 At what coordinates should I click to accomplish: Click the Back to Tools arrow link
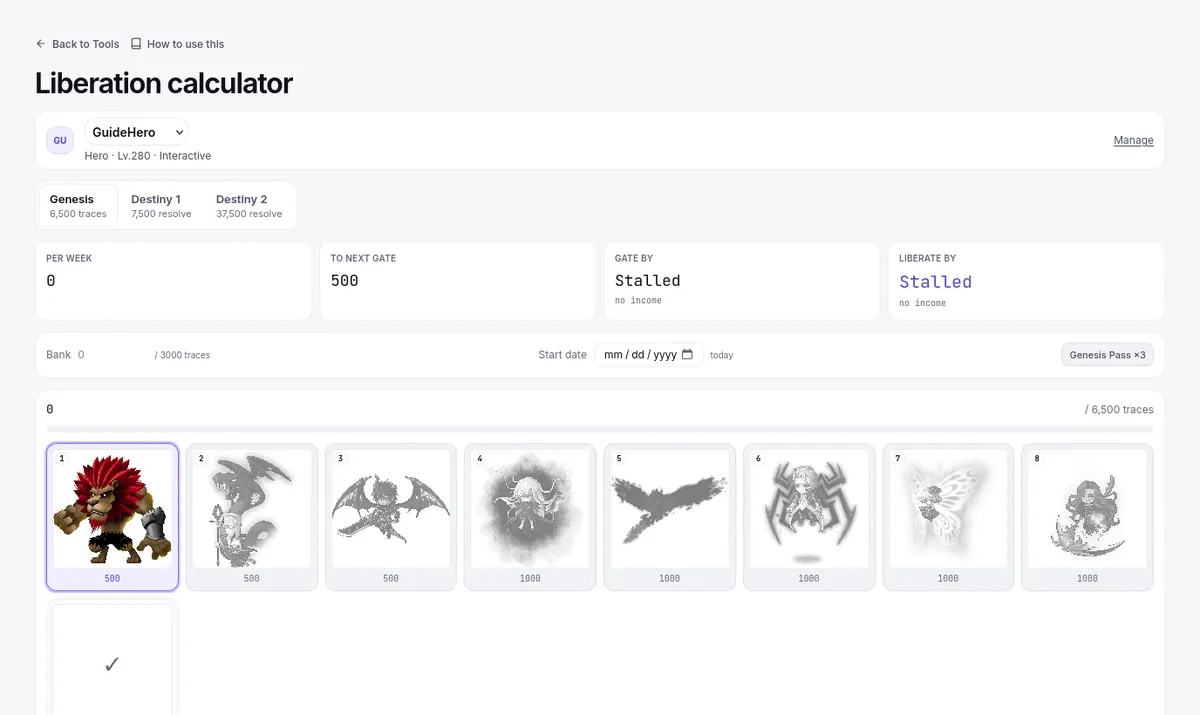click(x=77, y=44)
